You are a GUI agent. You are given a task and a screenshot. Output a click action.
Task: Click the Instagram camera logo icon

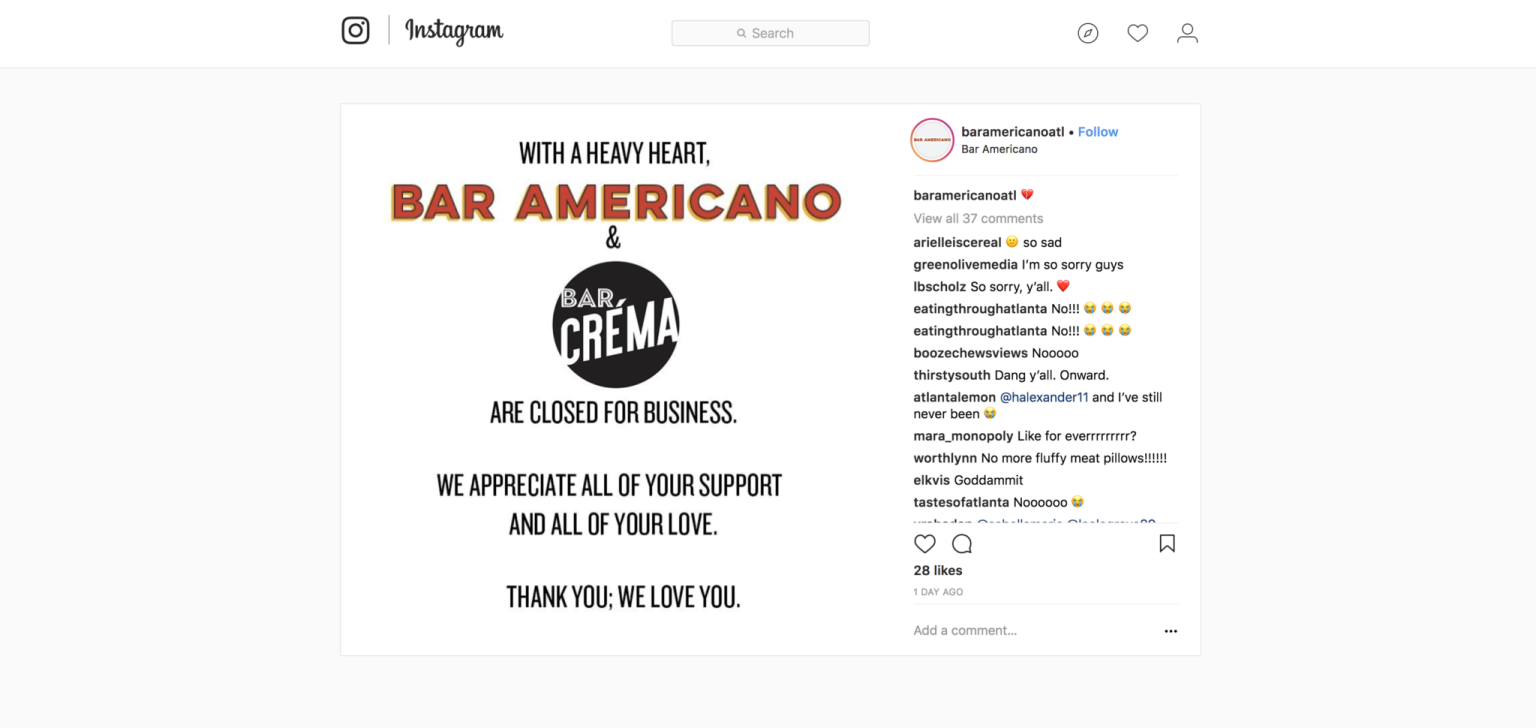tap(356, 31)
